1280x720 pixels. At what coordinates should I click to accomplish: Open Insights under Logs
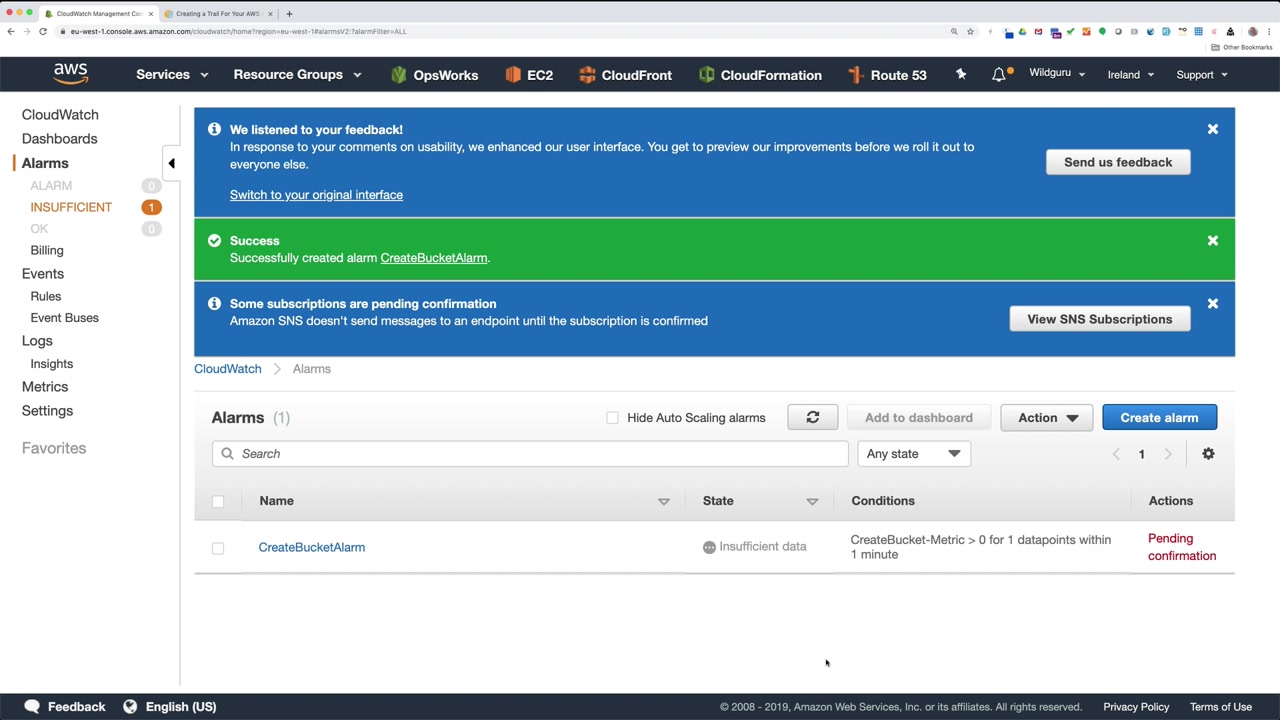(x=52, y=364)
